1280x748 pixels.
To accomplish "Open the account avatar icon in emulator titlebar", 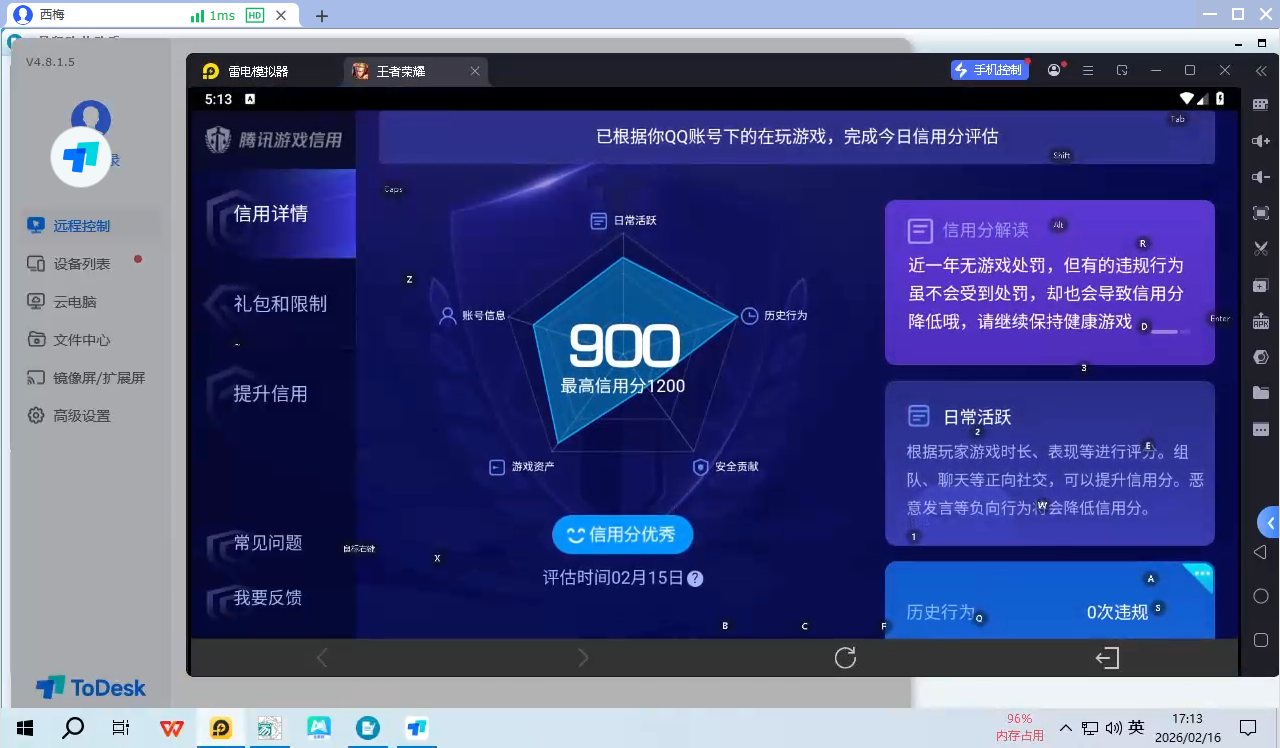I will click(1054, 69).
